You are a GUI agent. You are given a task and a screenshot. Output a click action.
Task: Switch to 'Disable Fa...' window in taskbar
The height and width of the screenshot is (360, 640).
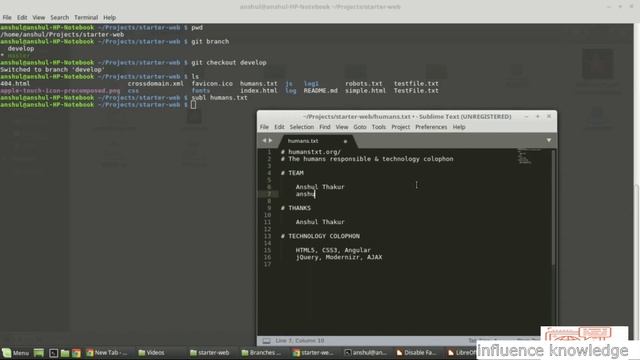point(416,353)
